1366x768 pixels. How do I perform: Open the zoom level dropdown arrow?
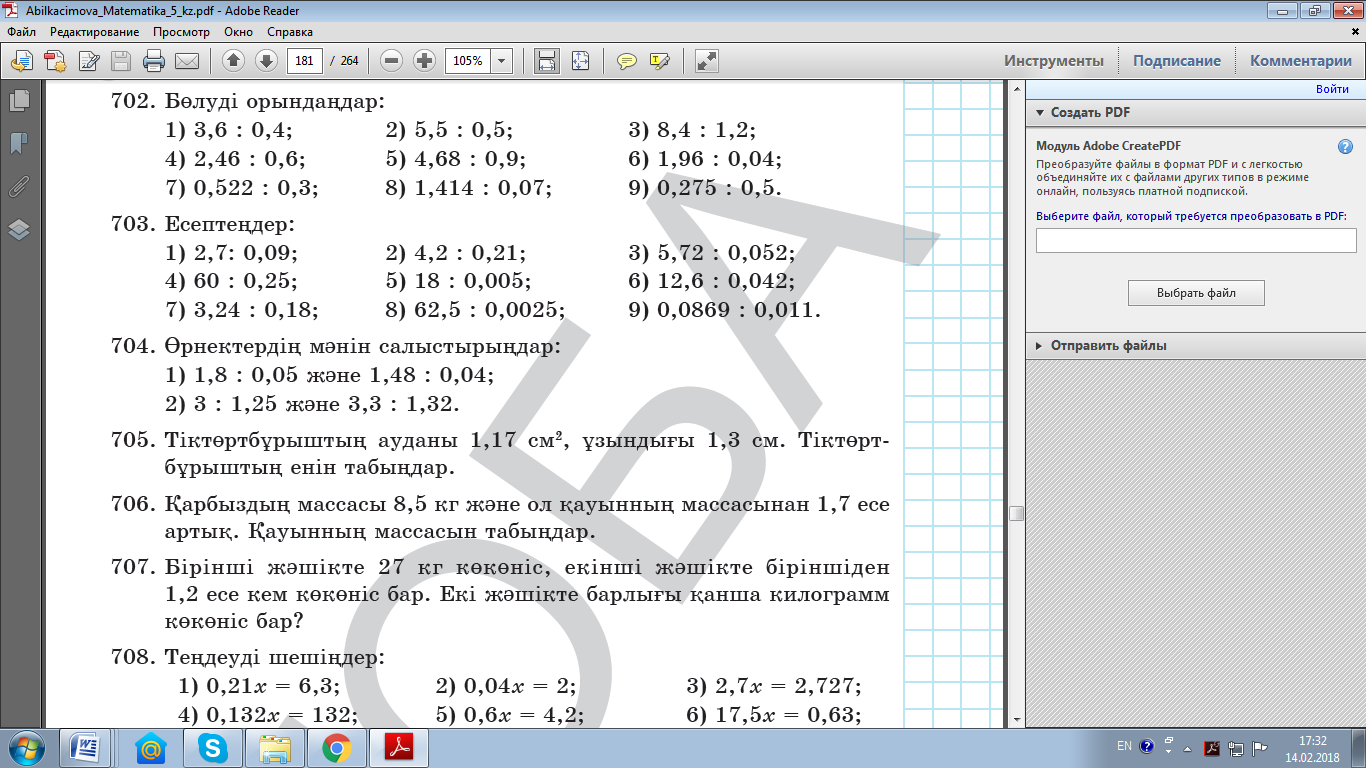pyautogui.click(x=501, y=61)
